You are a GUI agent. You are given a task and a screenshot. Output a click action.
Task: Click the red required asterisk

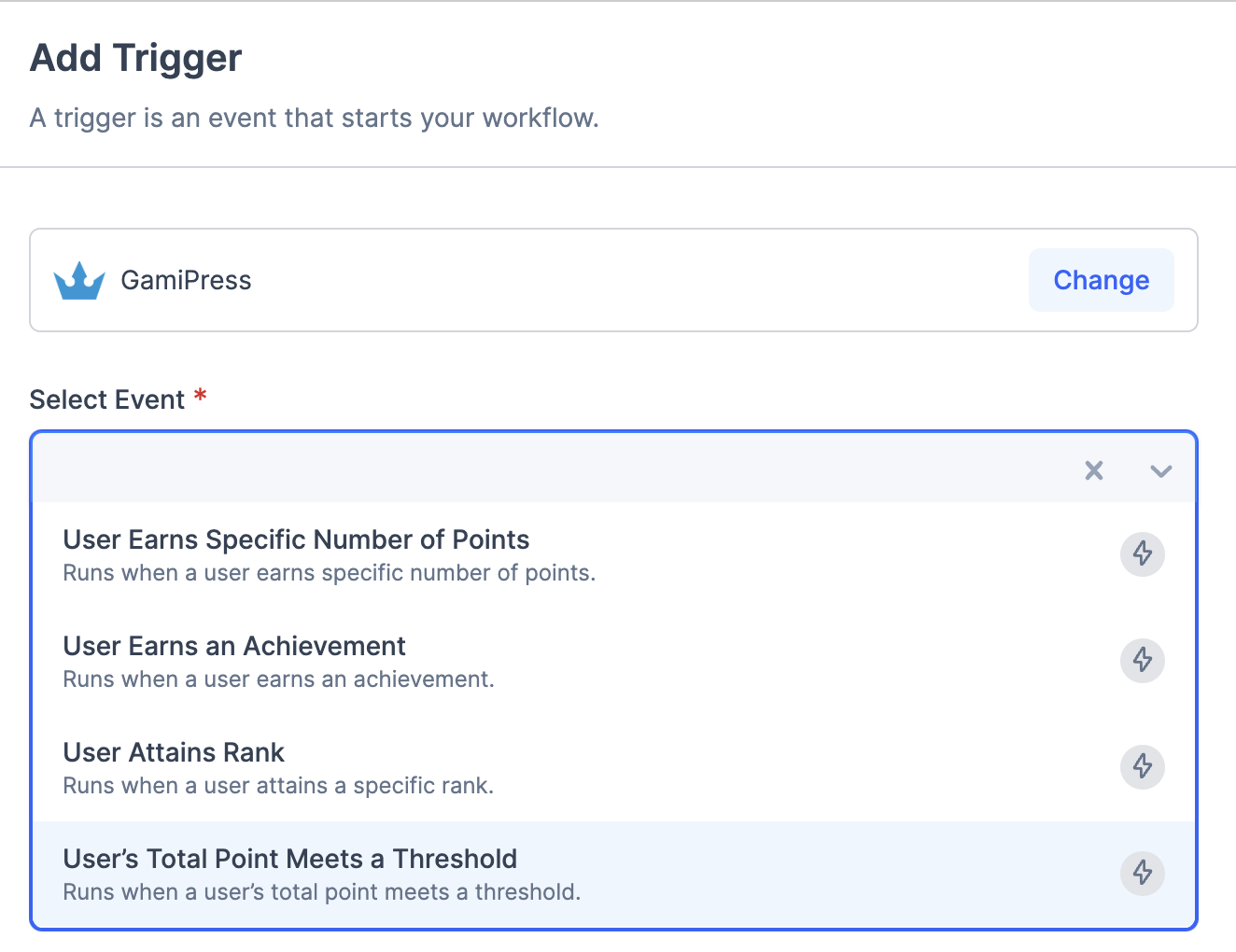click(200, 397)
